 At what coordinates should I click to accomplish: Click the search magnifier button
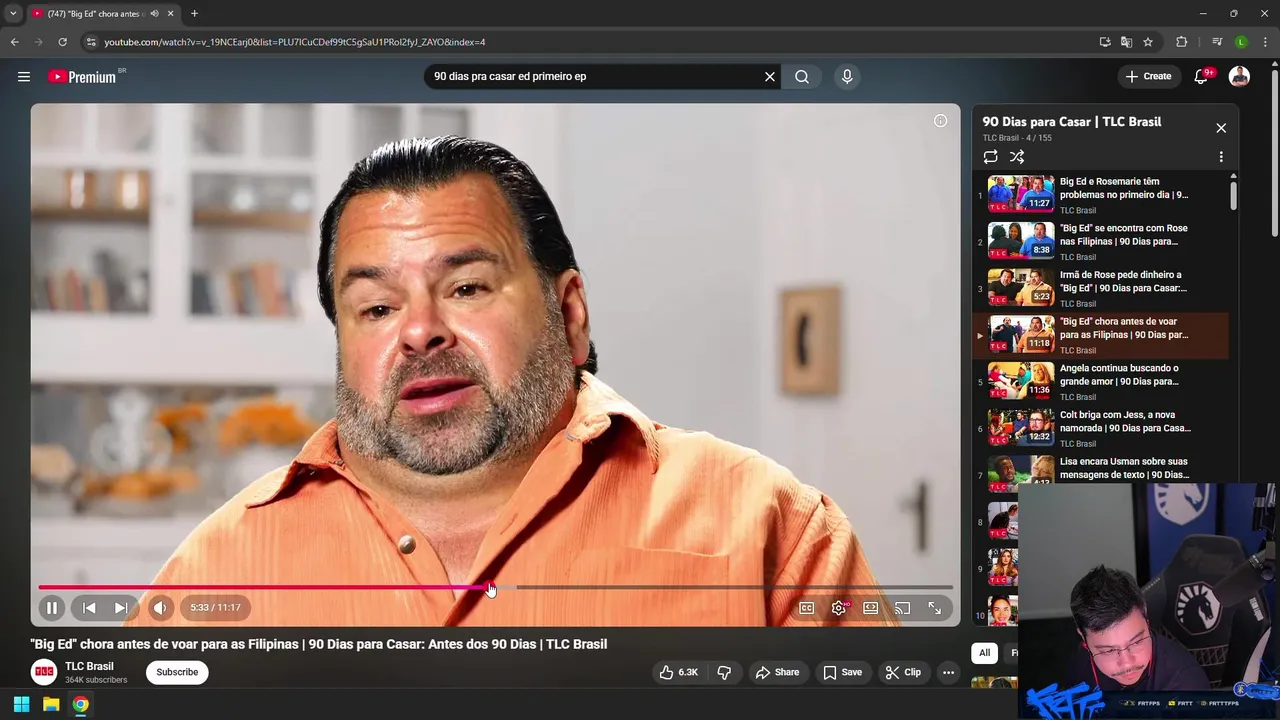tap(802, 76)
